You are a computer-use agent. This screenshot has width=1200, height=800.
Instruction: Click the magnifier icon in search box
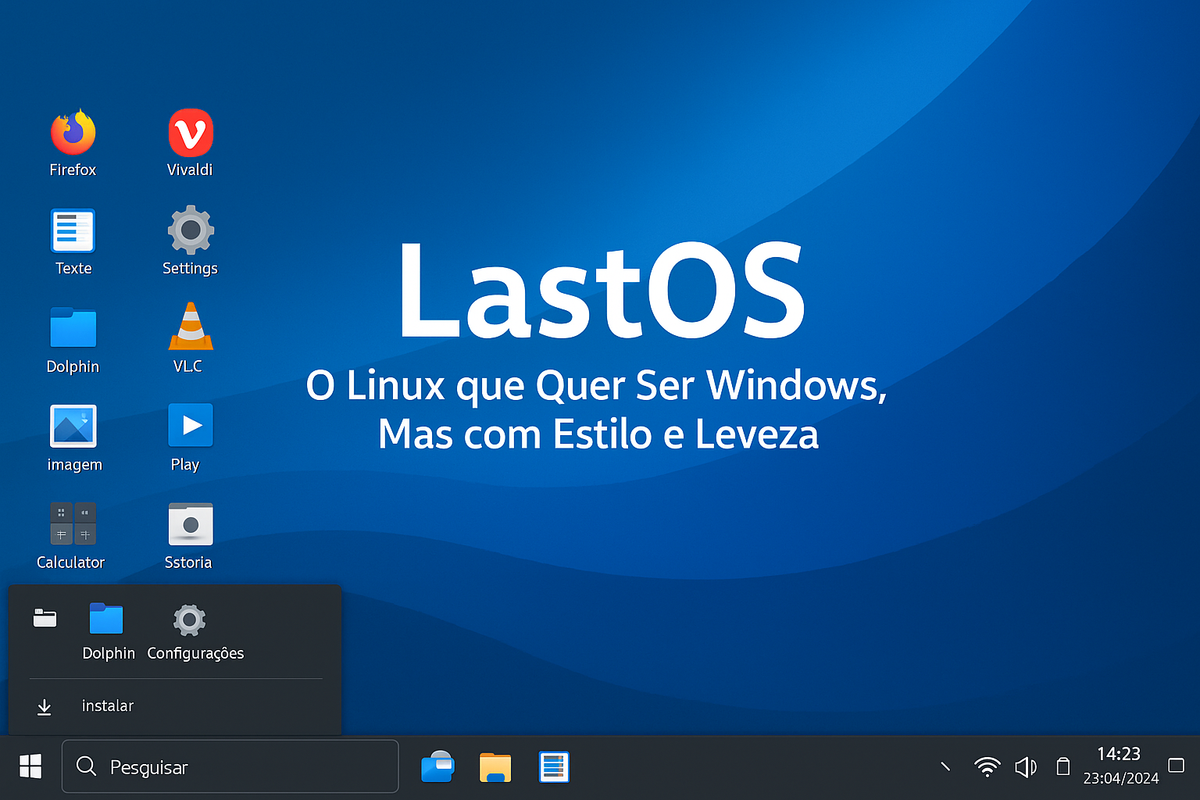pyautogui.click(x=87, y=767)
